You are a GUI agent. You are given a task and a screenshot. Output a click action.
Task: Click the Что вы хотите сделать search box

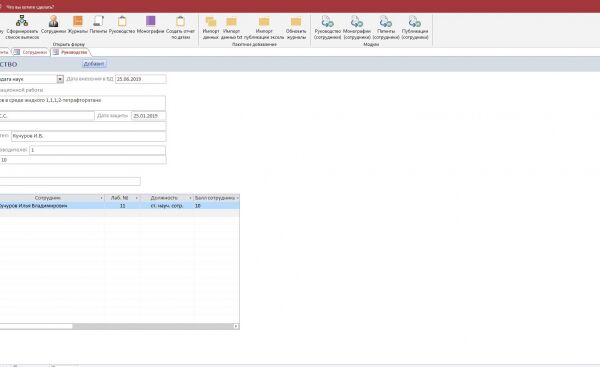click(30, 7)
